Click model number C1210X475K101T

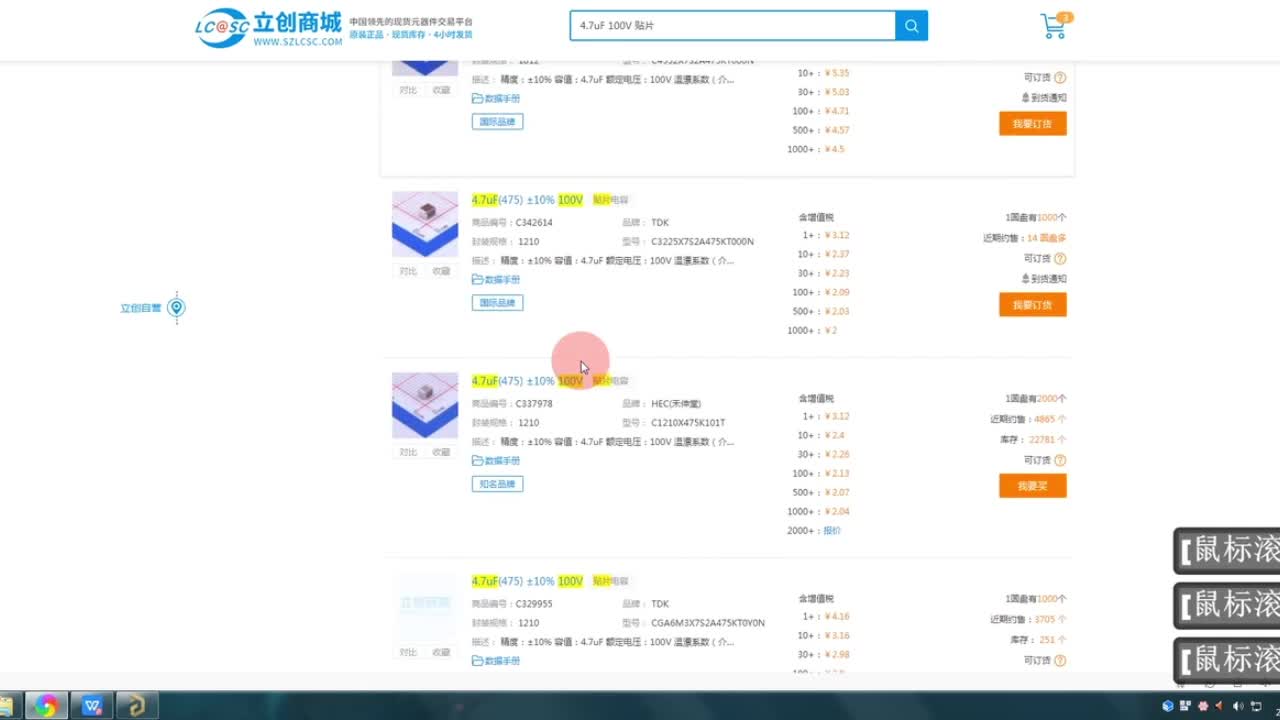click(688, 423)
